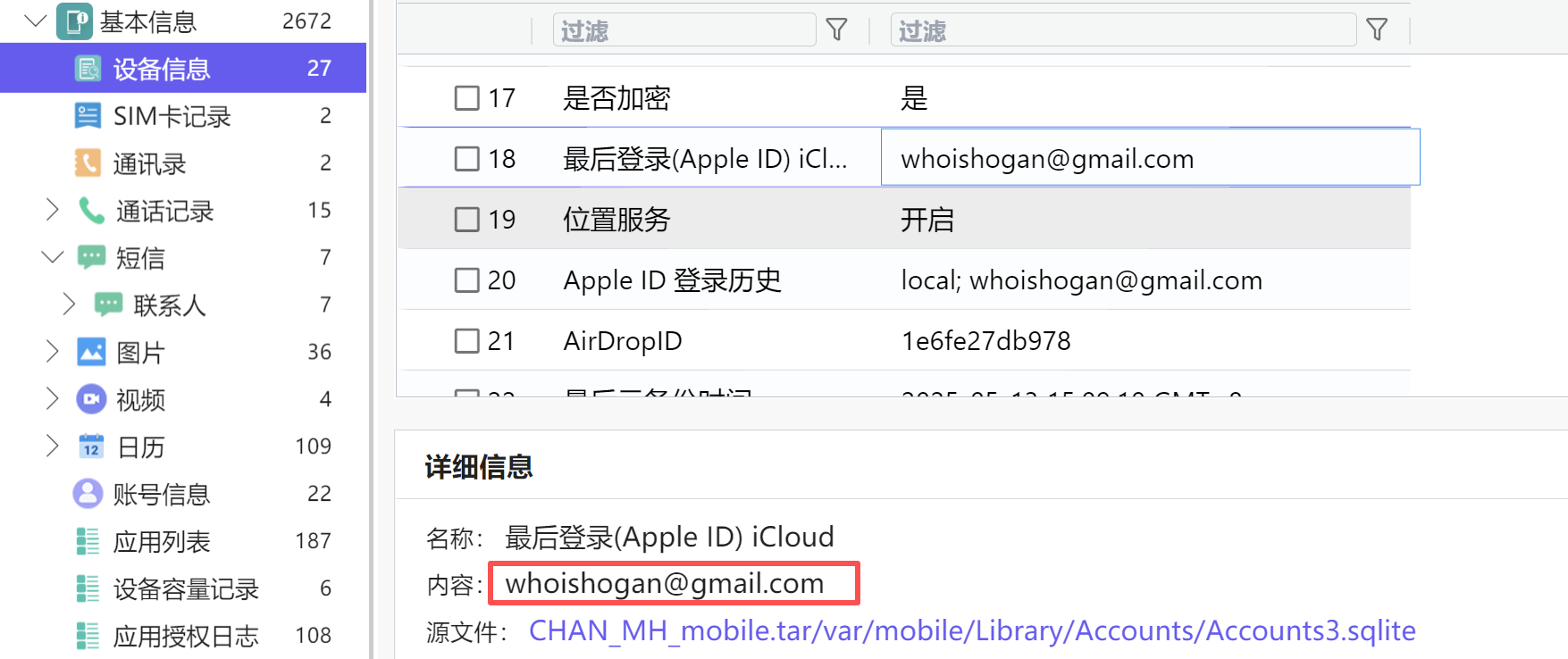Enable the checkbox for row 21 AirDropID
Screen dimensions: 1568x659
click(467, 340)
